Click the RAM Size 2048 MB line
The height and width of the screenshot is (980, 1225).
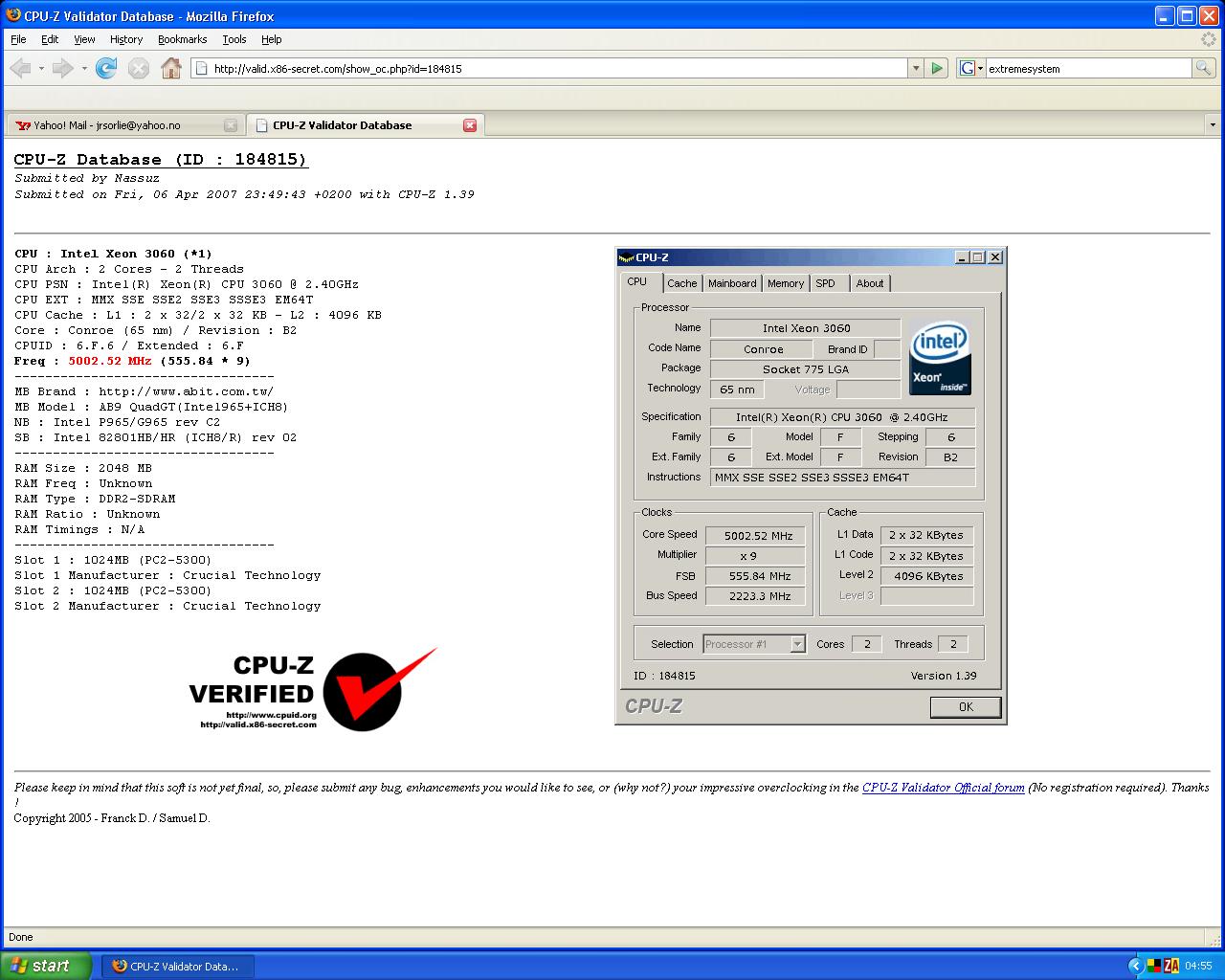click(x=83, y=468)
